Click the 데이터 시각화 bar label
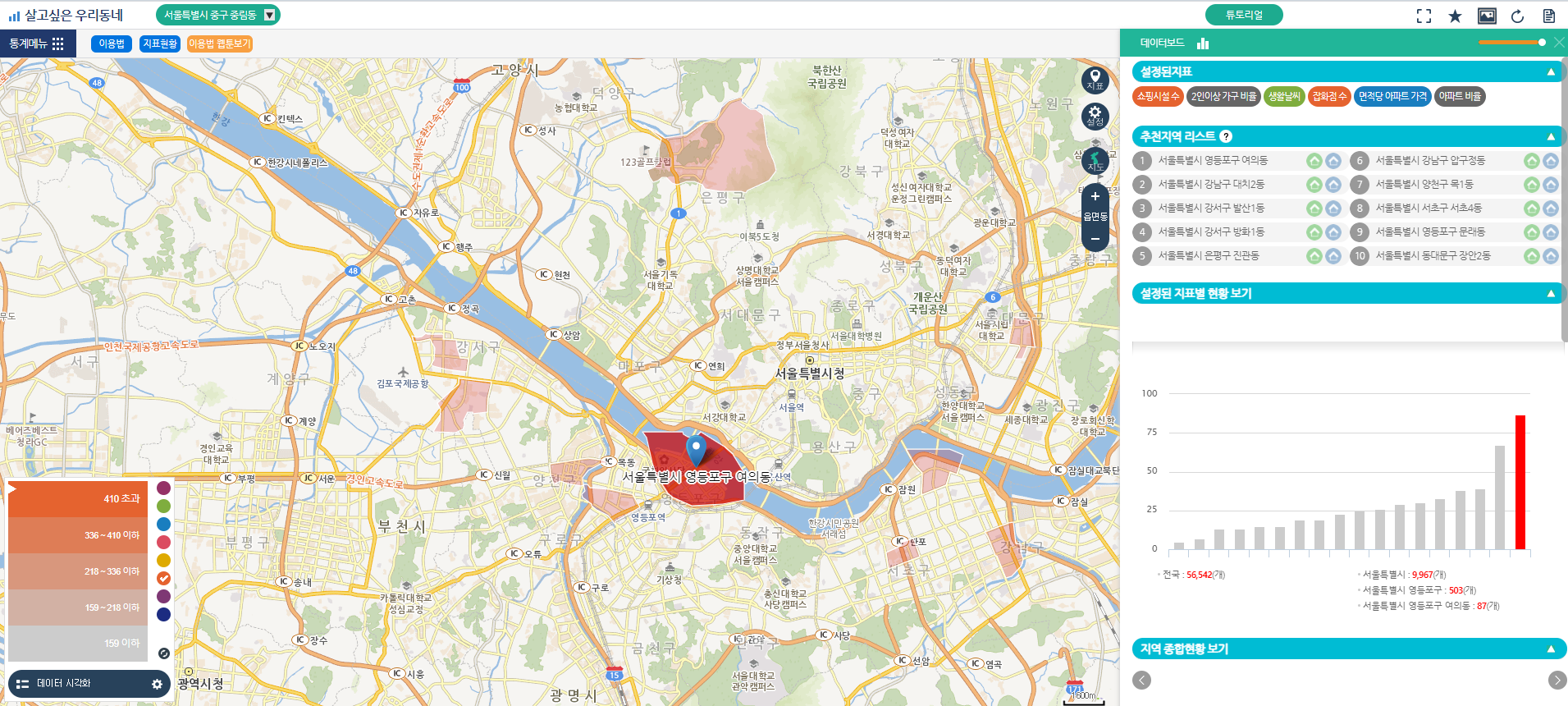1568x706 pixels. tap(63, 683)
